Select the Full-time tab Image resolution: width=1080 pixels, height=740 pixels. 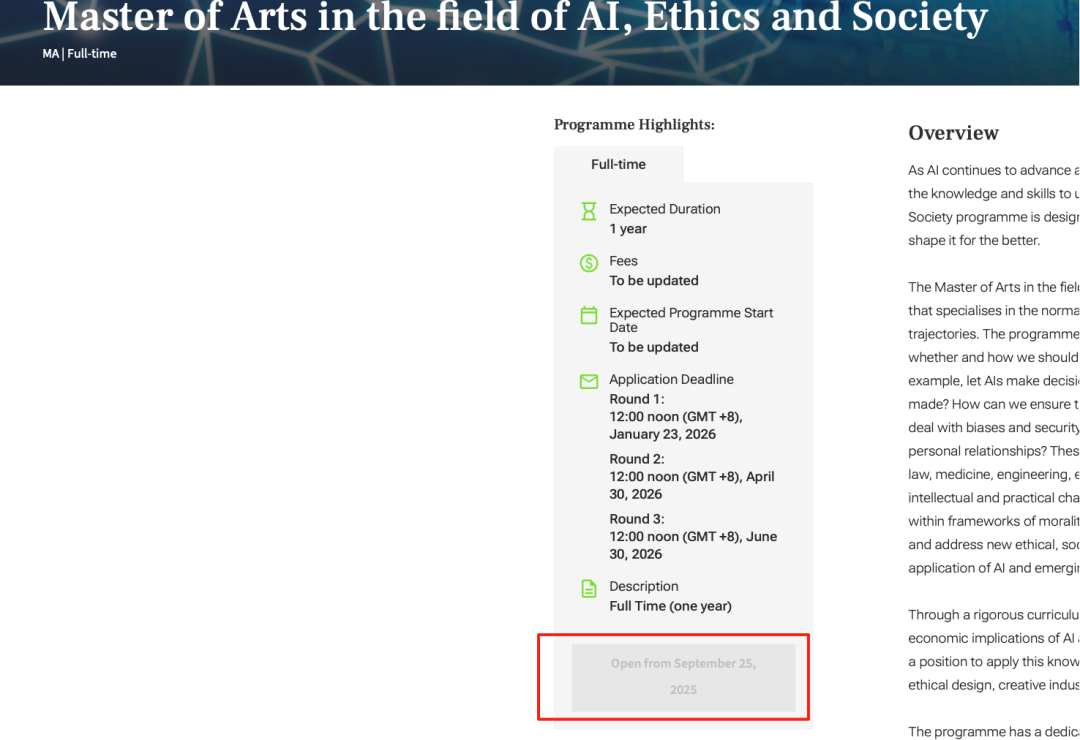(x=619, y=164)
